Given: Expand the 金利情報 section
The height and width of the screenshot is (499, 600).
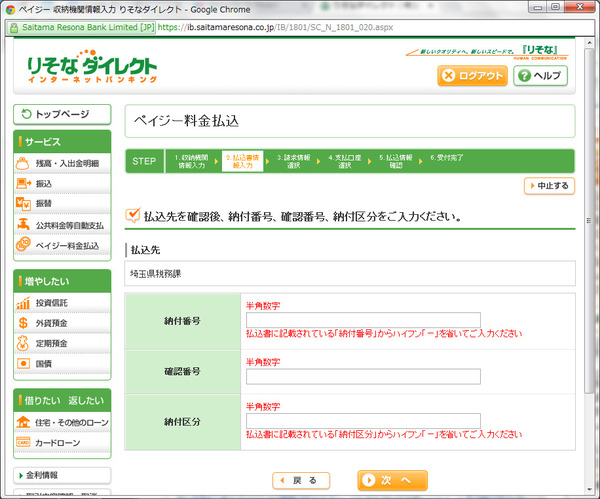Looking at the screenshot, I should click(62, 475).
